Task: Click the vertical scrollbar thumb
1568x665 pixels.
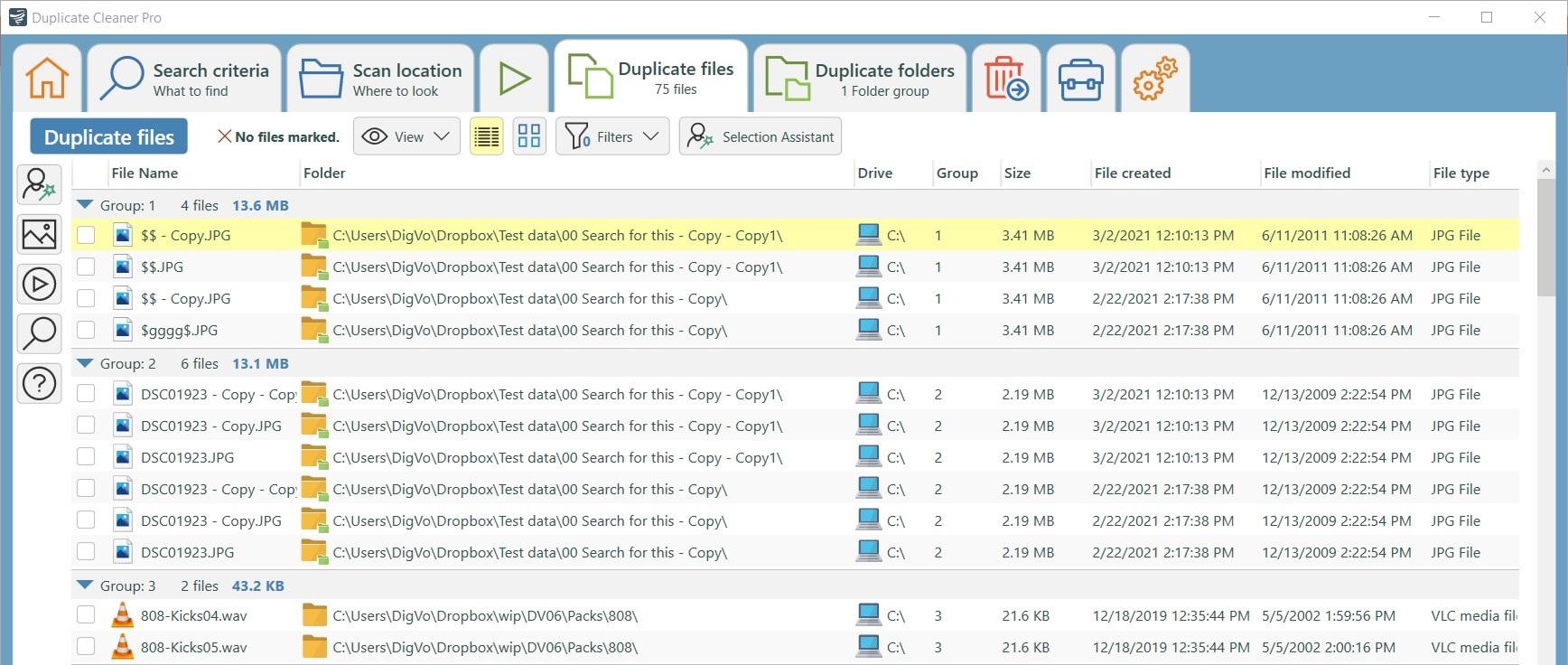Action: pos(1545,237)
